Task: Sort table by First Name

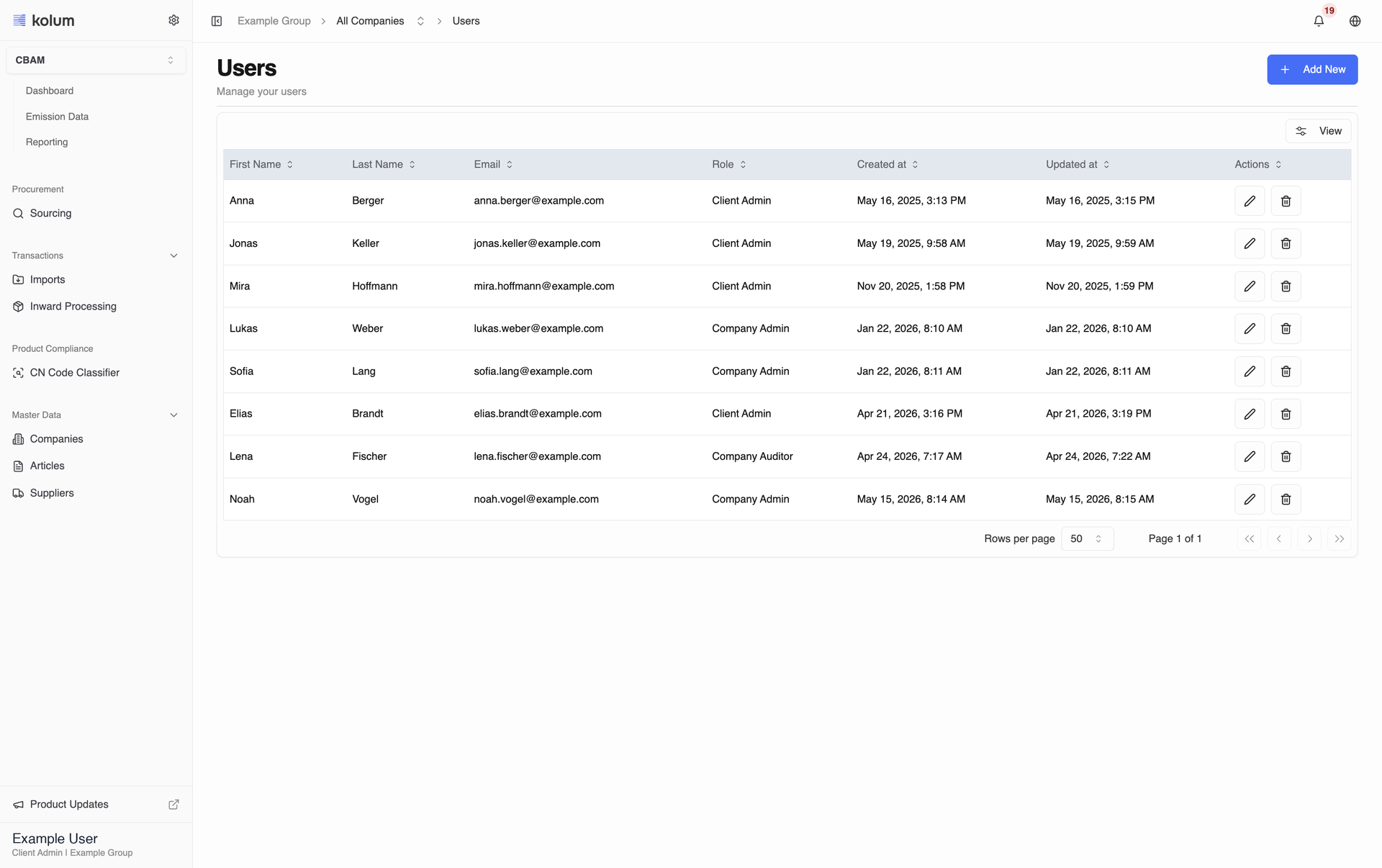Action: (x=261, y=164)
